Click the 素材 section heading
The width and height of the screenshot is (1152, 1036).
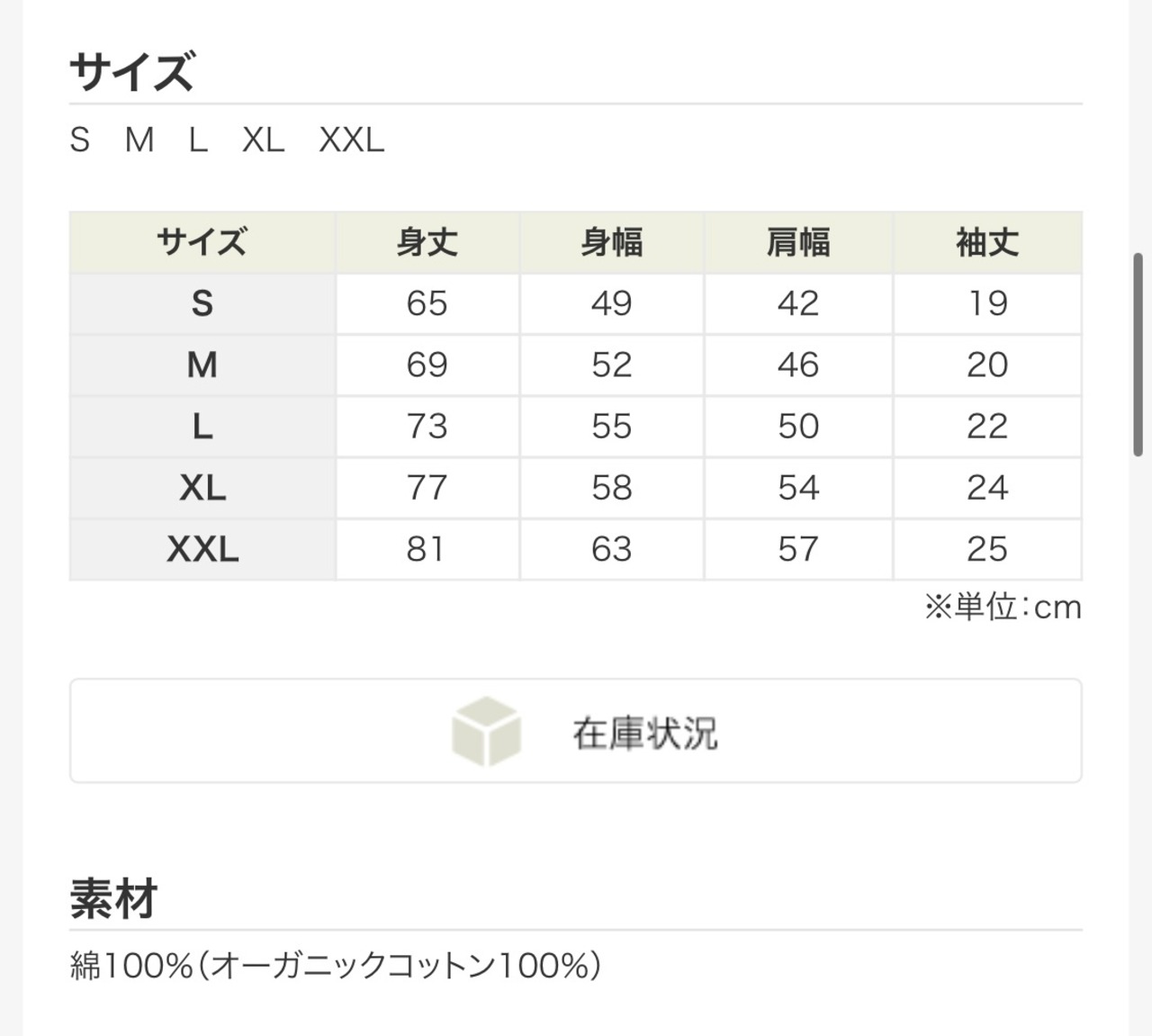[x=114, y=898]
